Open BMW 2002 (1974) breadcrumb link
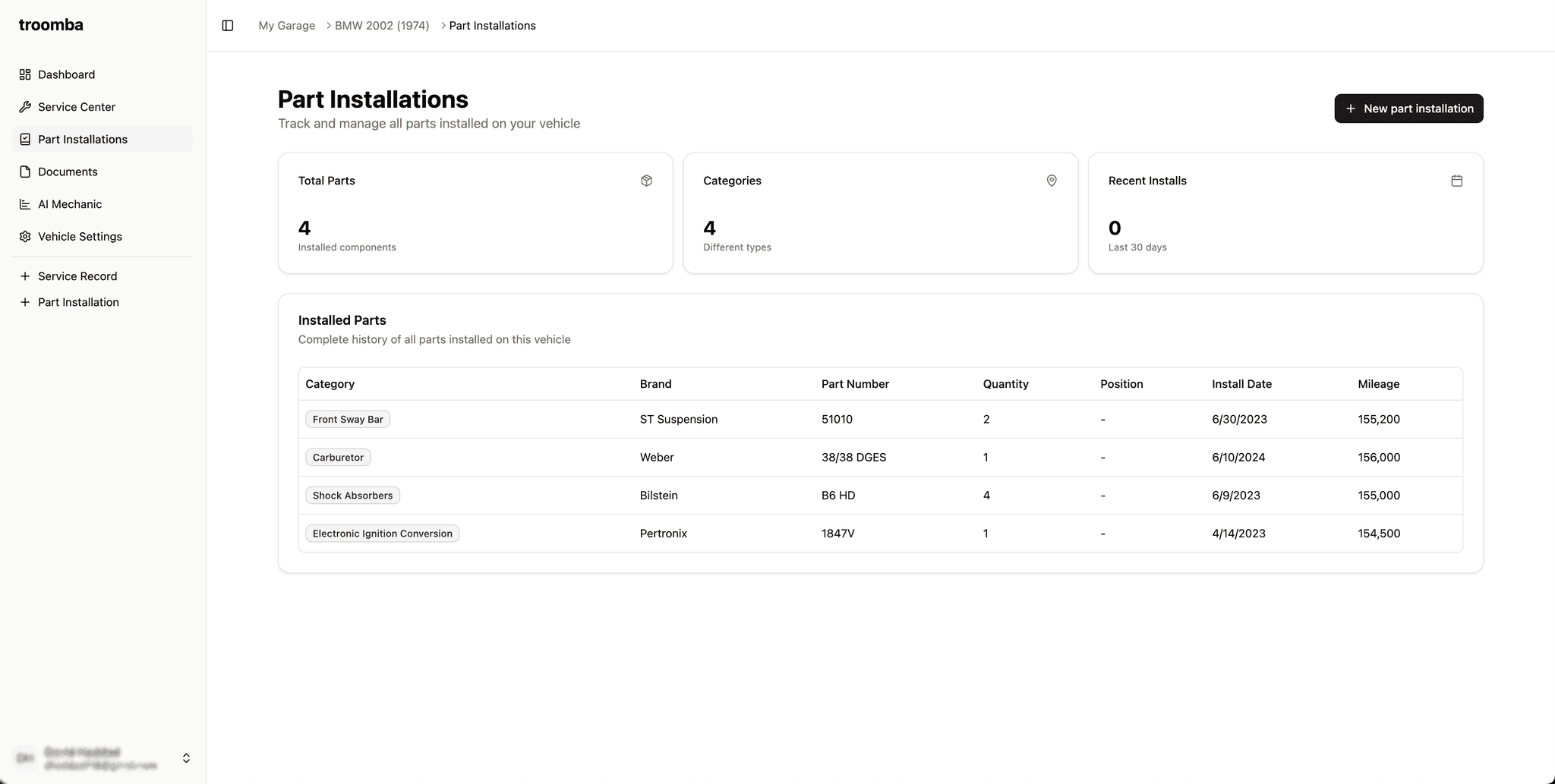The width and height of the screenshot is (1555, 784). point(382,26)
